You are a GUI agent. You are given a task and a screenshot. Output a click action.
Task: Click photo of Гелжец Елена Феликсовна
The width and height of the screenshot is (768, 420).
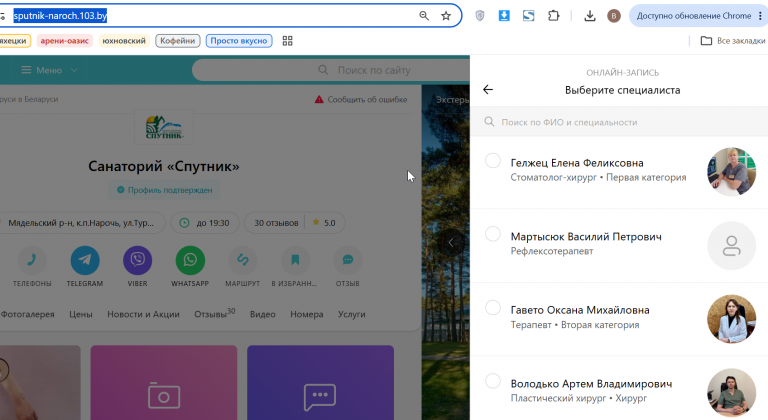pyautogui.click(x=732, y=172)
